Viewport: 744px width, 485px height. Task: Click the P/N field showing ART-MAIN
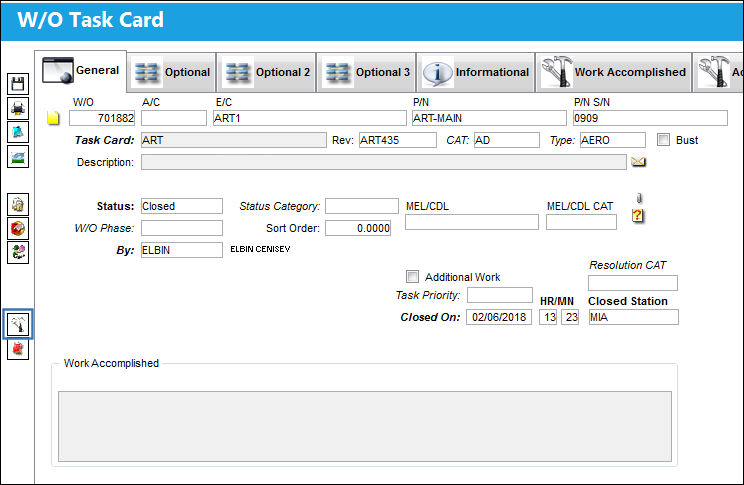(489, 118)
